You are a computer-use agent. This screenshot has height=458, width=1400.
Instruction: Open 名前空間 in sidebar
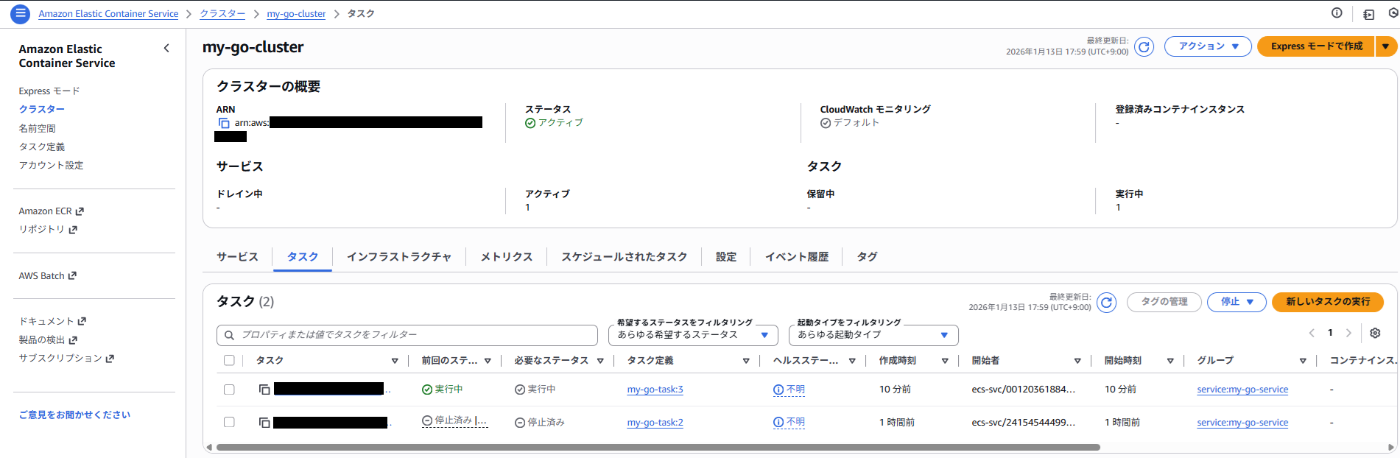(x=37, y=128)
